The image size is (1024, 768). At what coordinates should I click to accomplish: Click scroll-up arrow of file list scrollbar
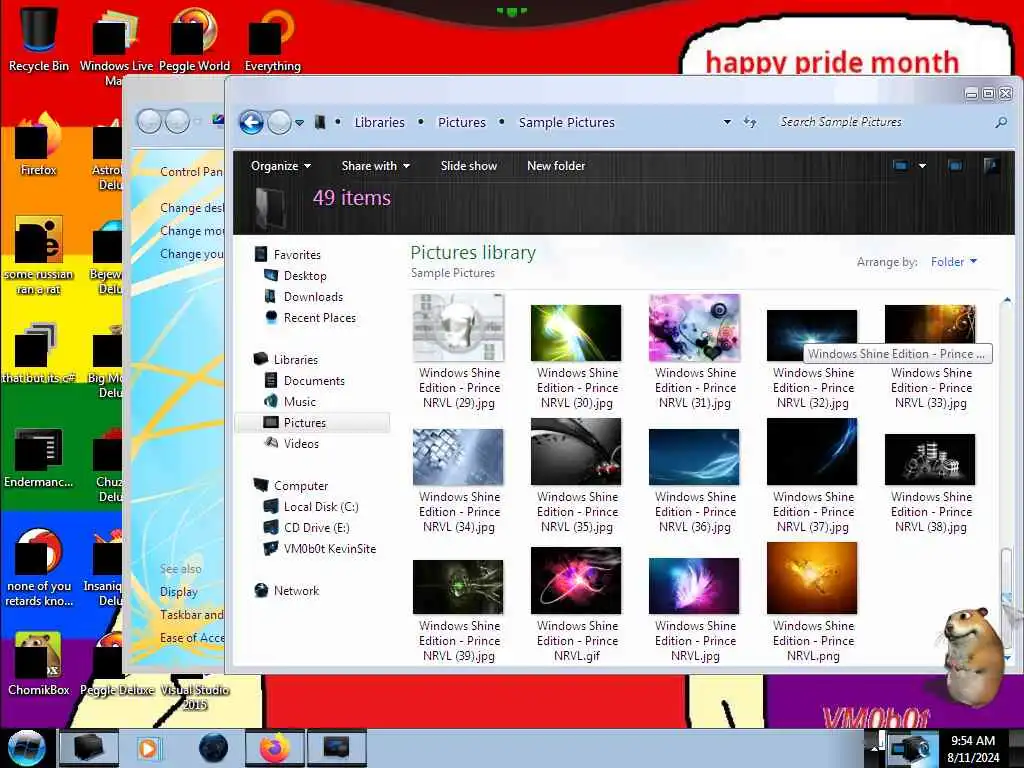click(x=1006, y=301)
